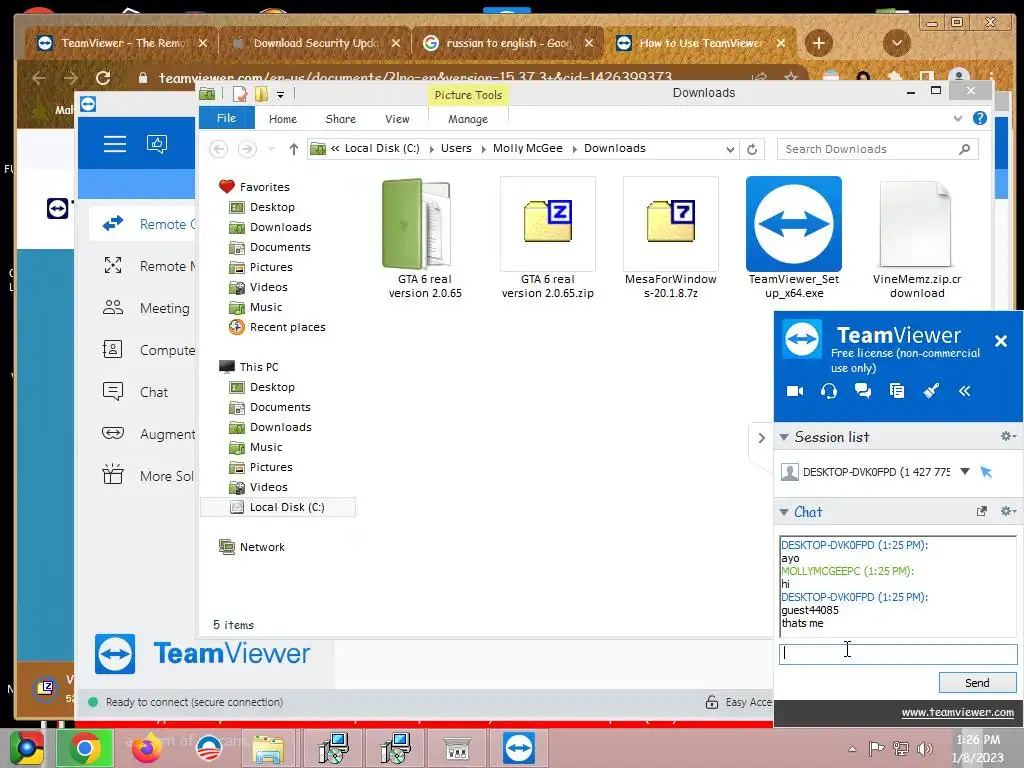The image size is (1024, 768).
Task: Collapse the Chat section
Action: (x=784, y=512)
